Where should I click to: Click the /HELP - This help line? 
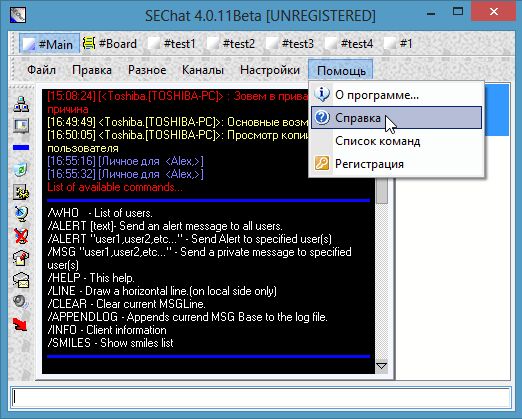click(x=91, y=278)
